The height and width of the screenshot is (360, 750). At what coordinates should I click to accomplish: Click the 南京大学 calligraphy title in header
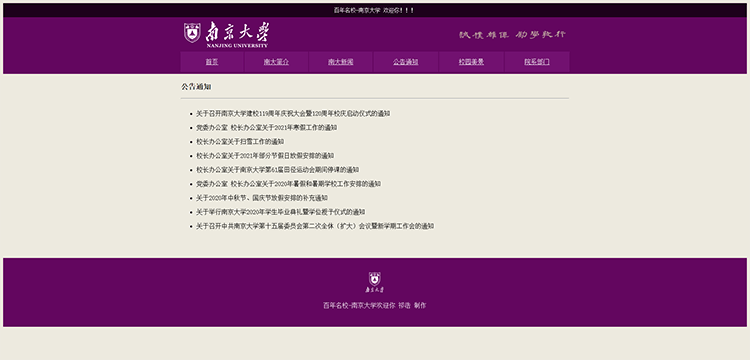pyautogui.click(x=237, y=32)
